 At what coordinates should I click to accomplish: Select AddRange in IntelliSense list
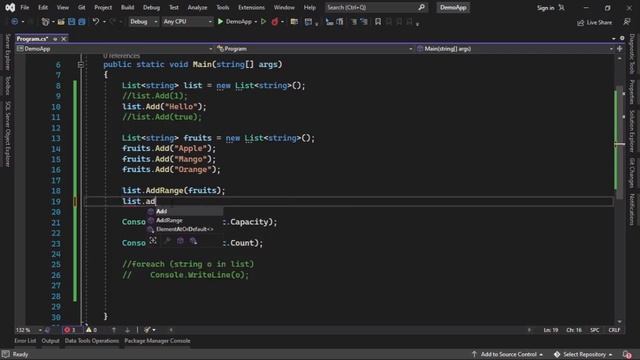click(x=185, y=220)
